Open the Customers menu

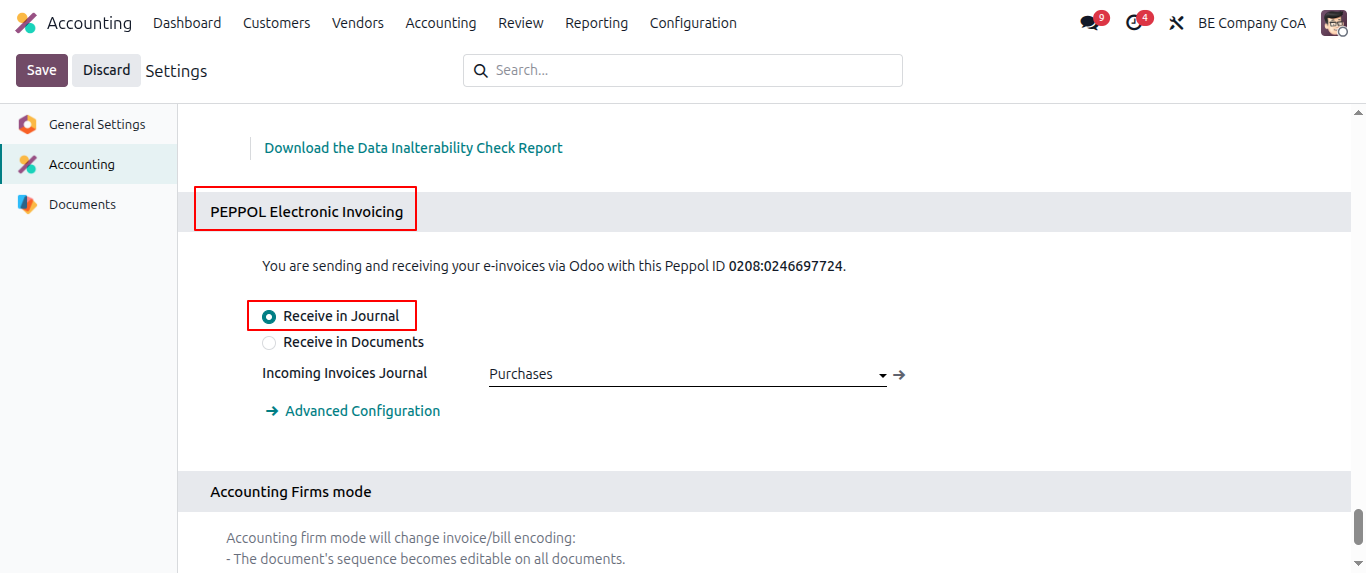point(276,23)
